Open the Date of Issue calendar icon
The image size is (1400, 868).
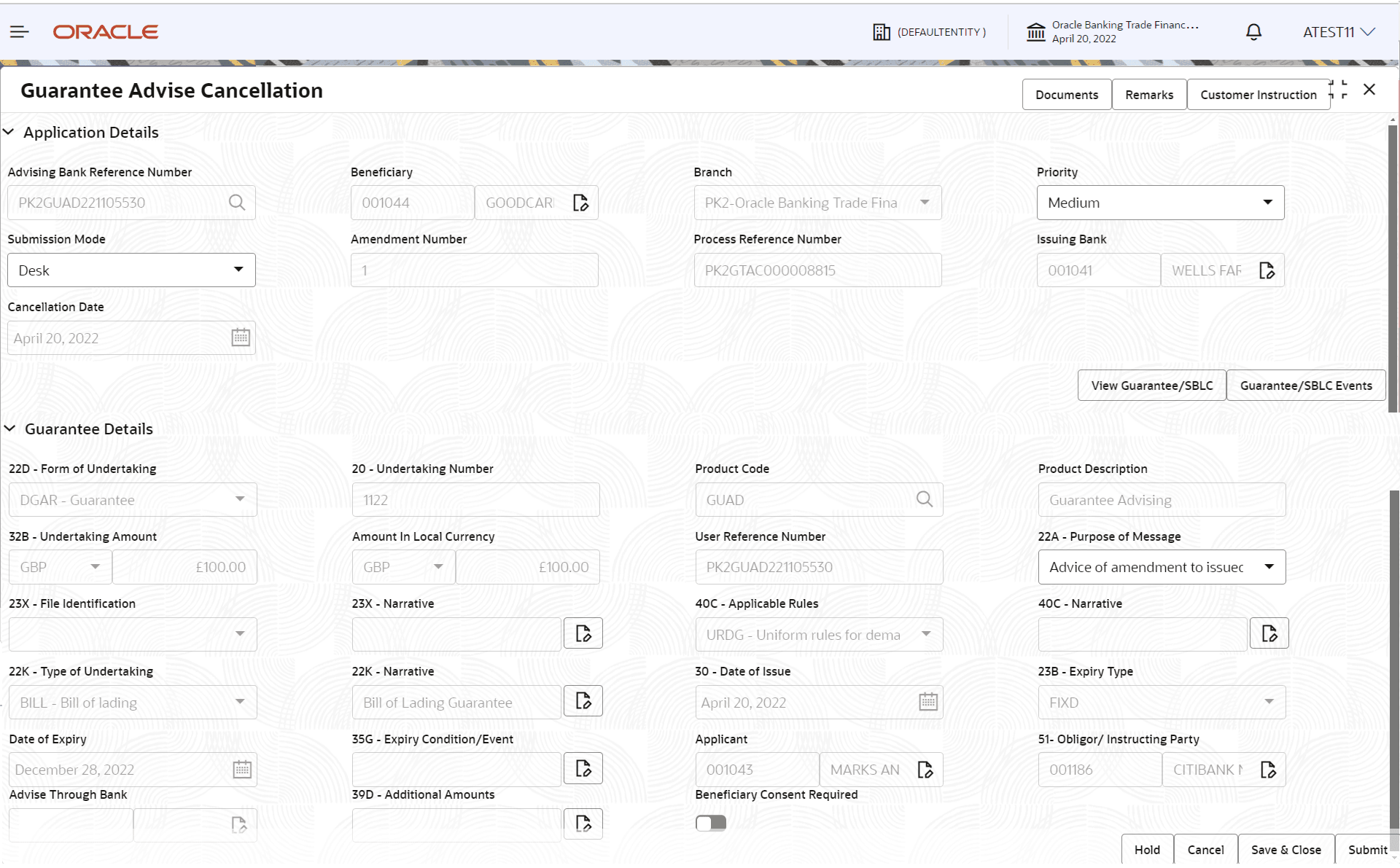pyautogui.click(x=927, y=701)
